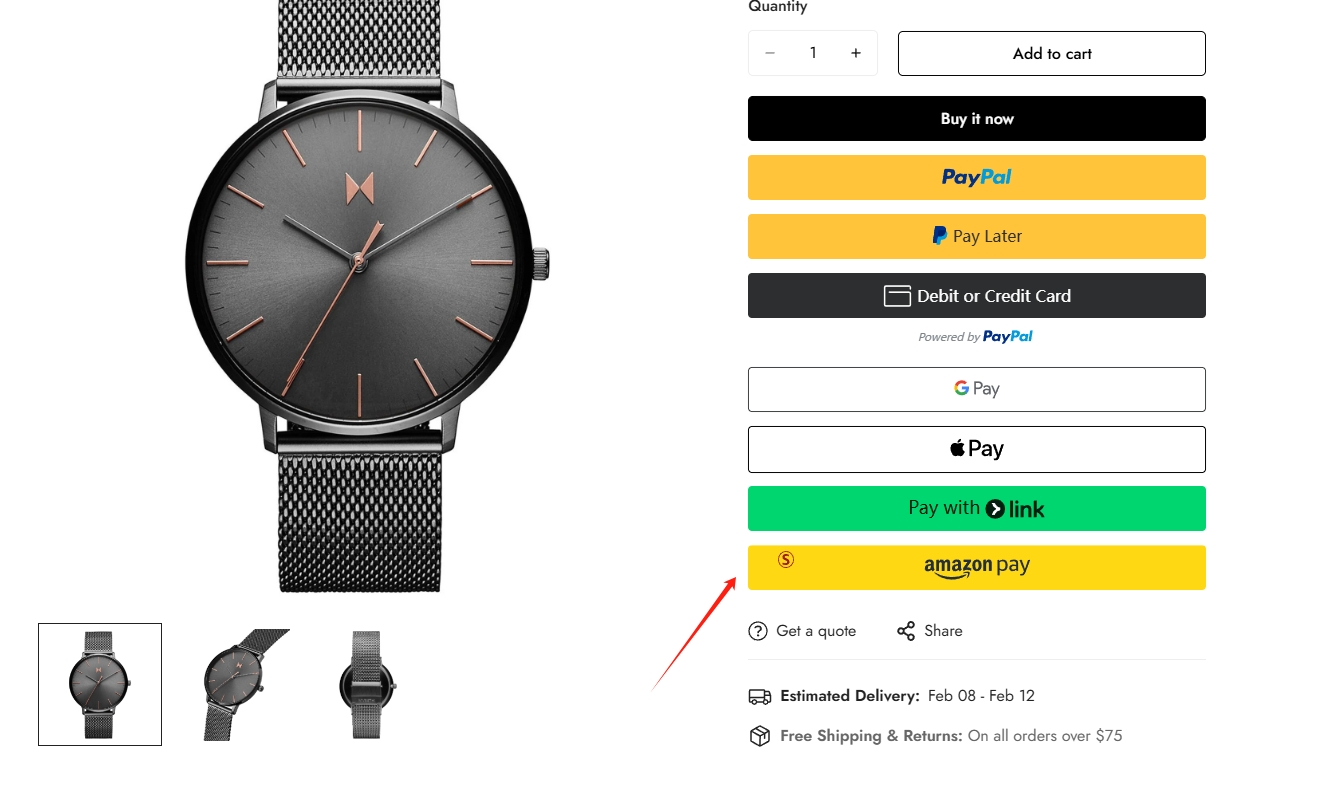
Task: Decrease quantity with the minus button
Action: point(770,53)
